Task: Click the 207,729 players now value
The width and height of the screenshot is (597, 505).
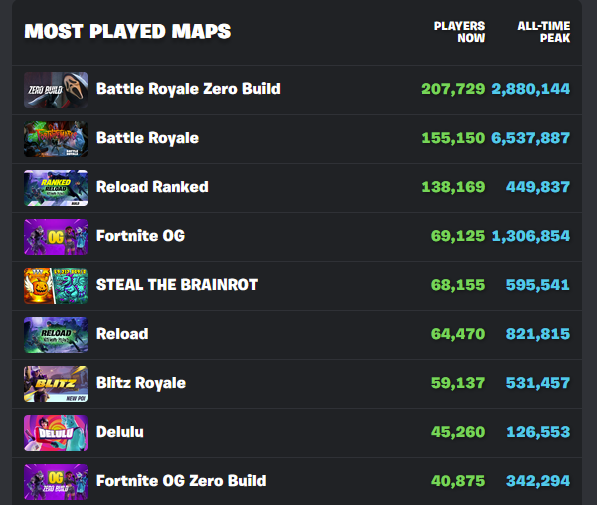Action: 453,89
